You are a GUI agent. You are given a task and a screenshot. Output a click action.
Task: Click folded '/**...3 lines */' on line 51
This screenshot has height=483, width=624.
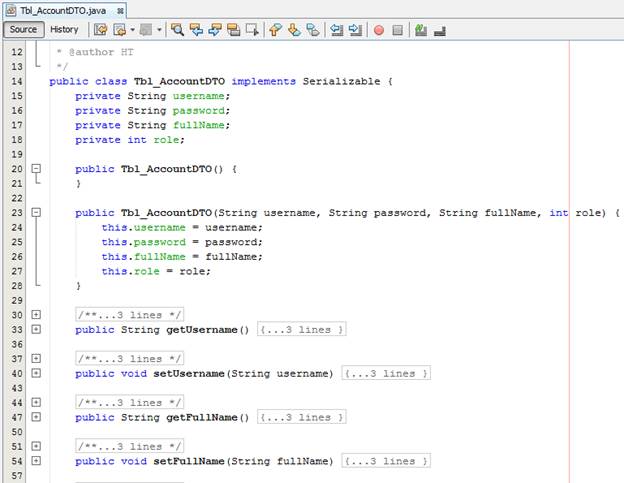pyautogui.click(x=130, y=446)
